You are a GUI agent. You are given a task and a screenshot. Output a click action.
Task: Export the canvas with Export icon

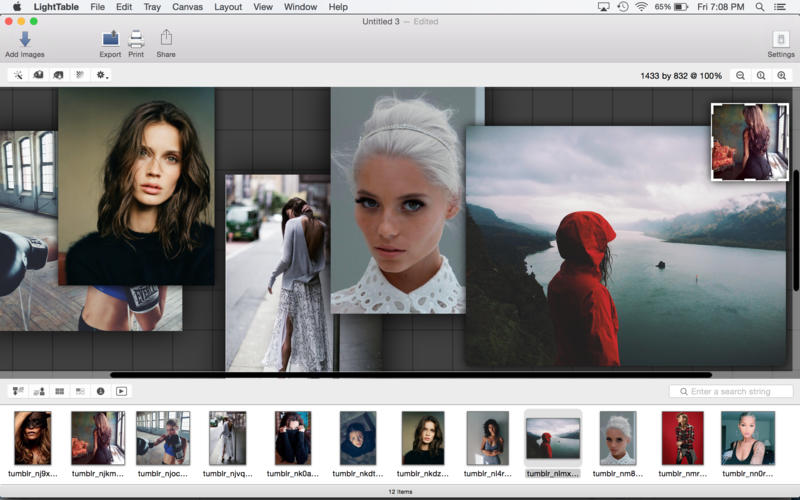click(x=110, y=40)
